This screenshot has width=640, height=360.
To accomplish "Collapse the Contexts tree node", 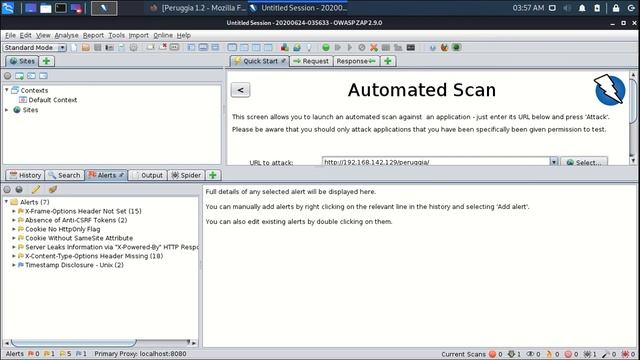I will click(x=7, y=90).
